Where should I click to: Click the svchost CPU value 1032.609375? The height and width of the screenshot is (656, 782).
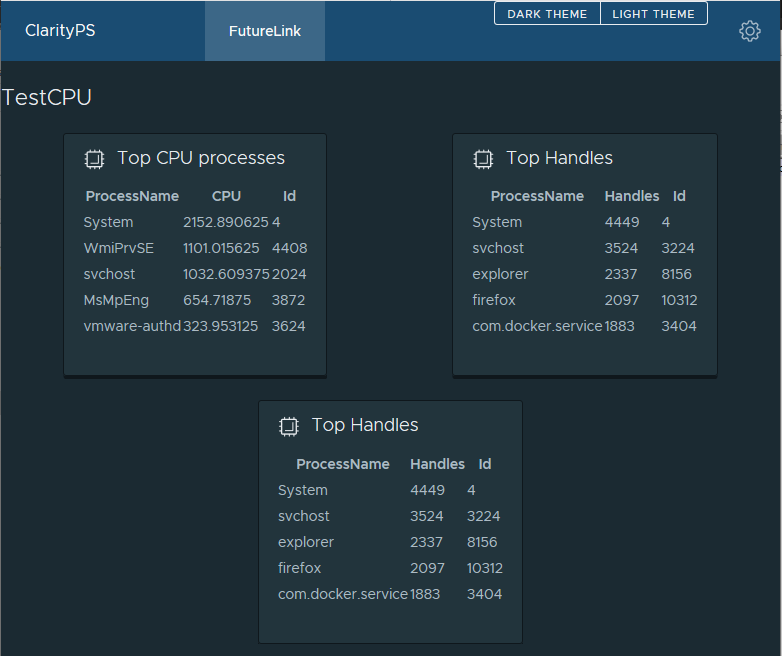(x=225, y=274)
